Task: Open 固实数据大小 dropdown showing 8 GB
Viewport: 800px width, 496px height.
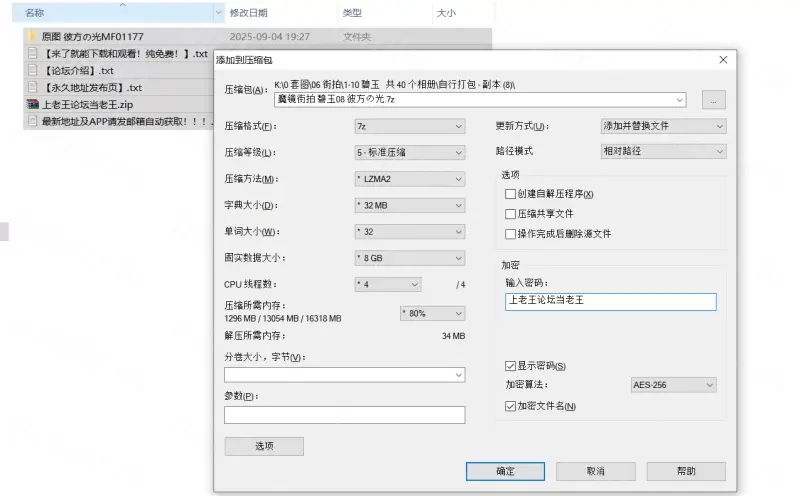Action: pos(410,258)
